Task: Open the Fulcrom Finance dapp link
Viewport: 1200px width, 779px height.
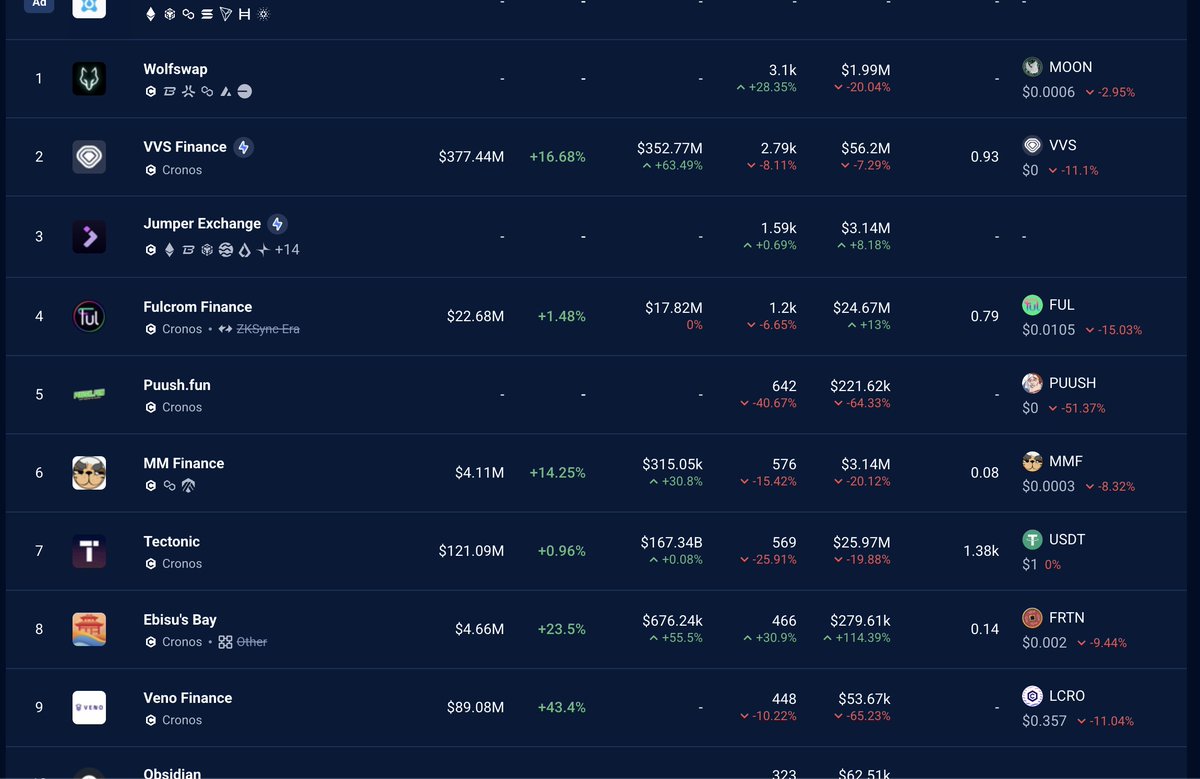Action: click(x=197, y=307)
